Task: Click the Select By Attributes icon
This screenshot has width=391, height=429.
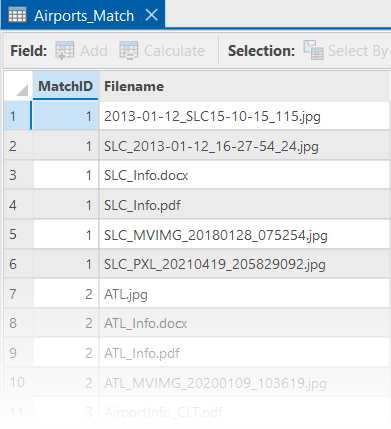Action: (x=313, y=50)
